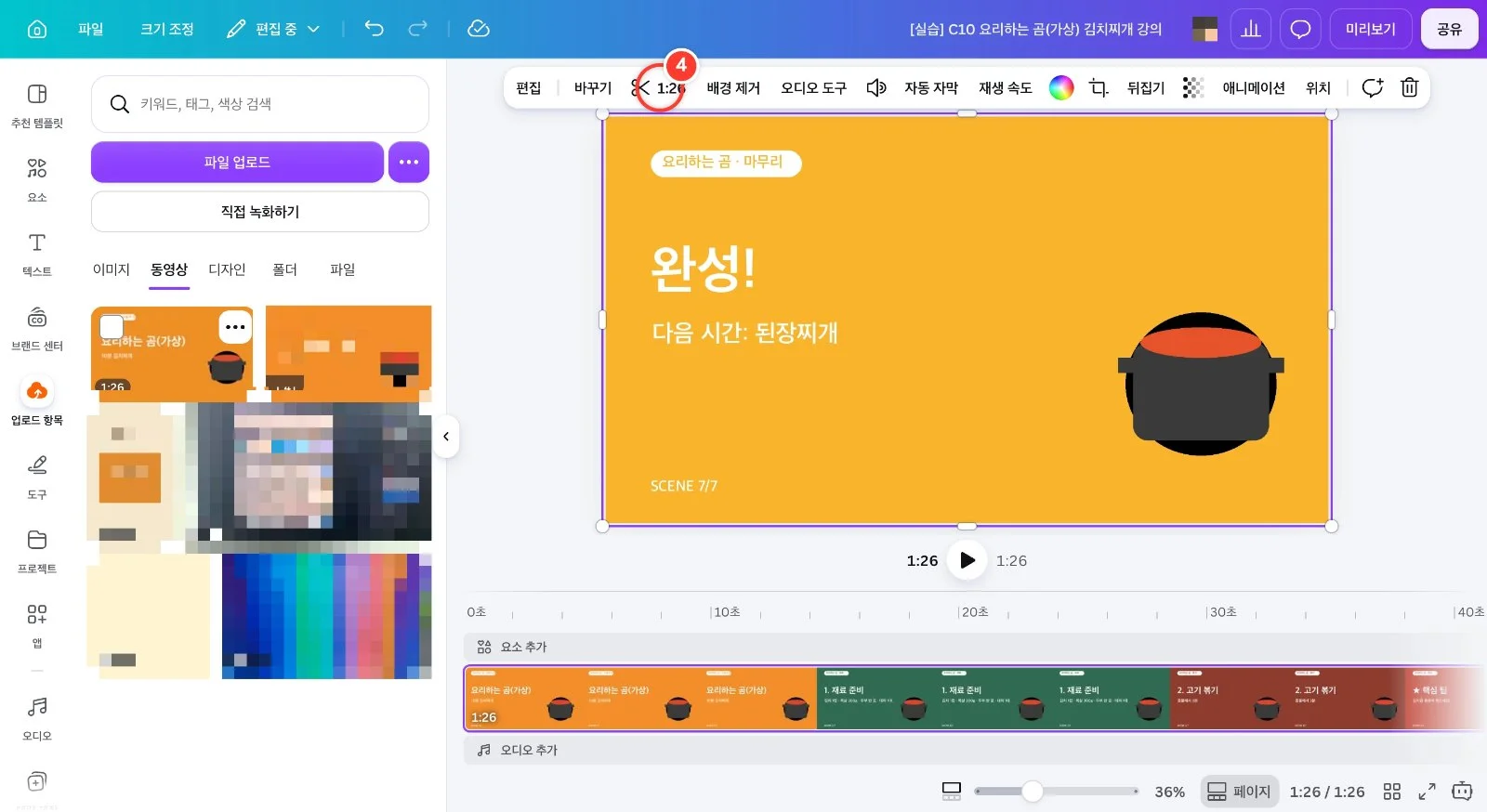
Task: Play the video preview
Action: click(967, 560)
